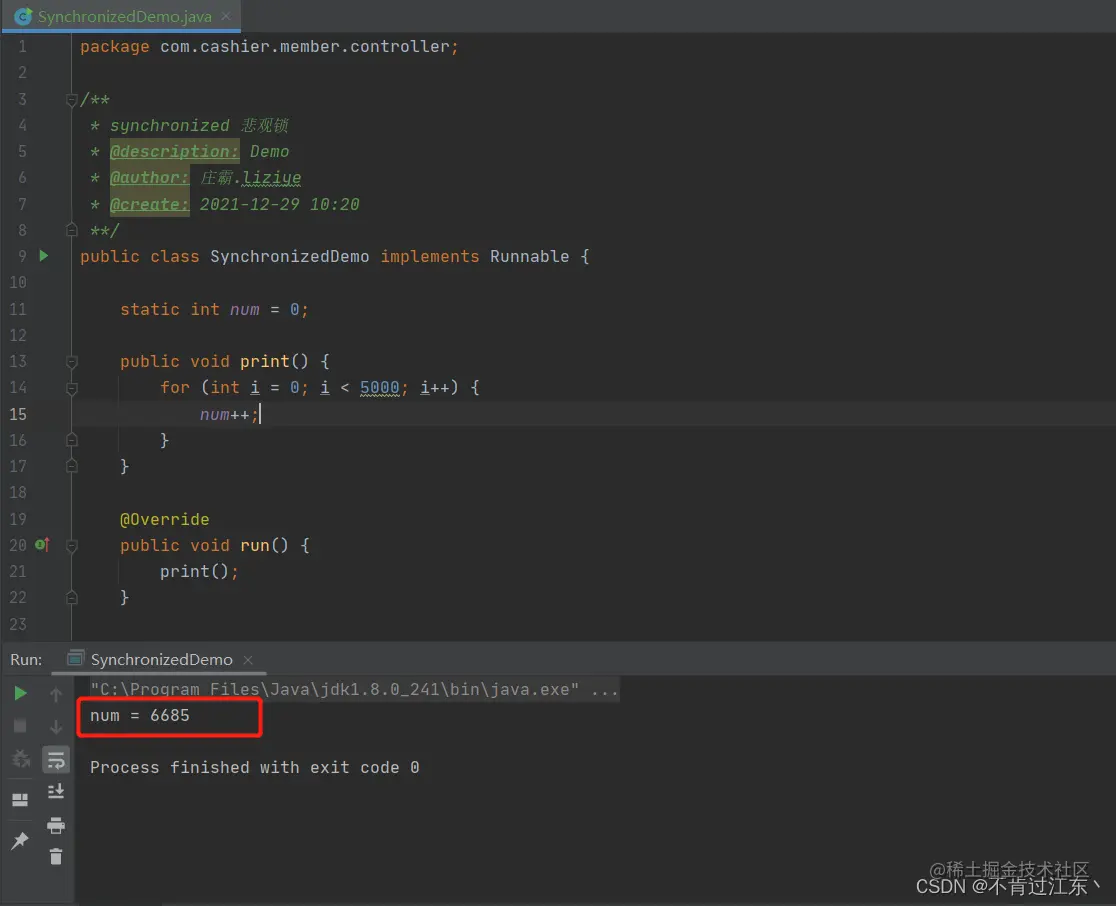The height and width of the screenshot is (906, 1116).
Task: Click the static int num field declaration
Action: [x=214, y=310]
